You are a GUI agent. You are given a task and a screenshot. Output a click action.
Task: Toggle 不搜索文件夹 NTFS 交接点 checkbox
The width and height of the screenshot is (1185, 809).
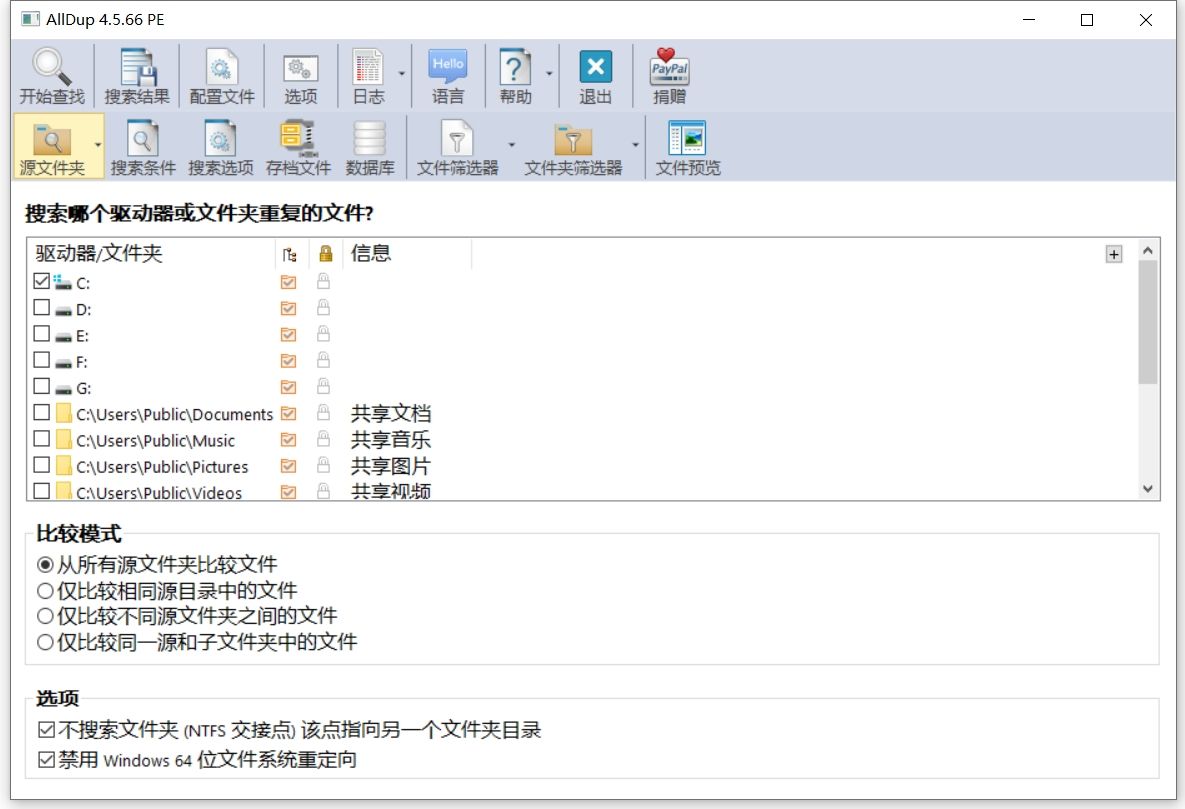point(46,730)
